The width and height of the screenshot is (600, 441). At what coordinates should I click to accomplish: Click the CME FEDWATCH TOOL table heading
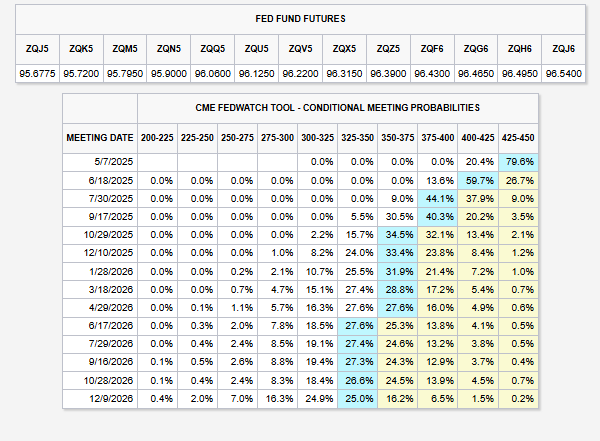(338, 108)
